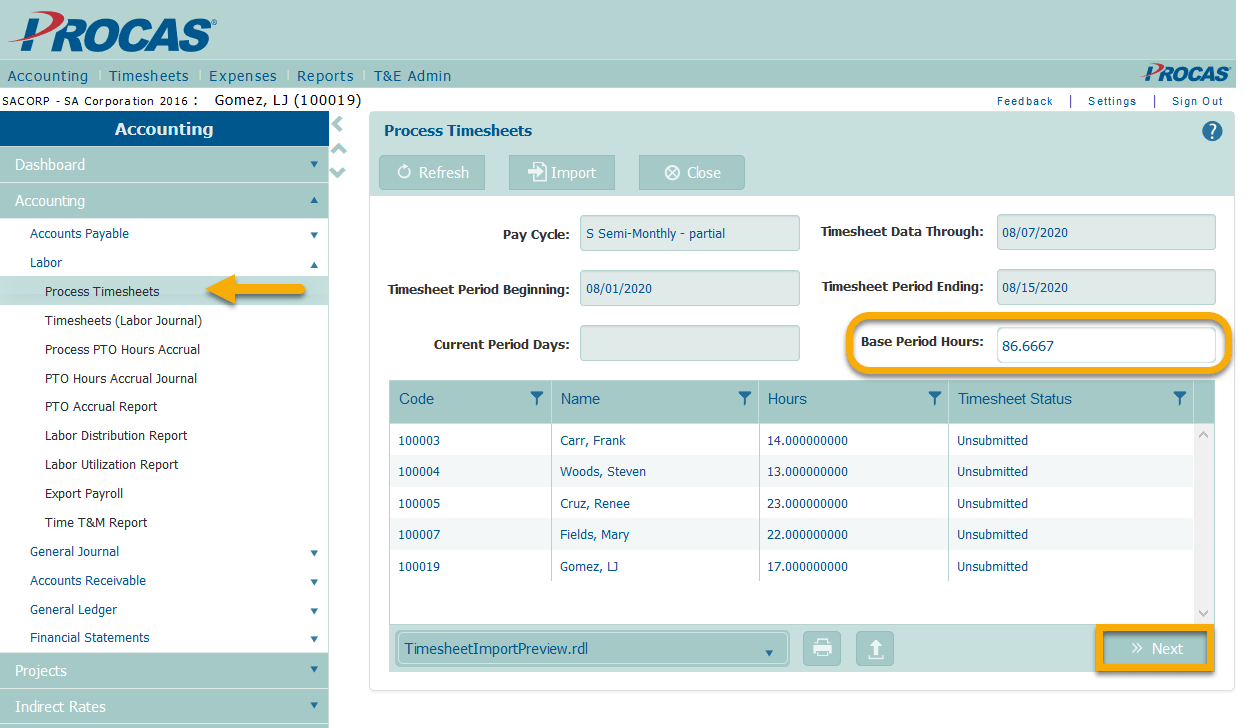Viewport: 1250px width, 728px height.
Task: Open Labor Utilization Report
Action: tap(112, 465)
